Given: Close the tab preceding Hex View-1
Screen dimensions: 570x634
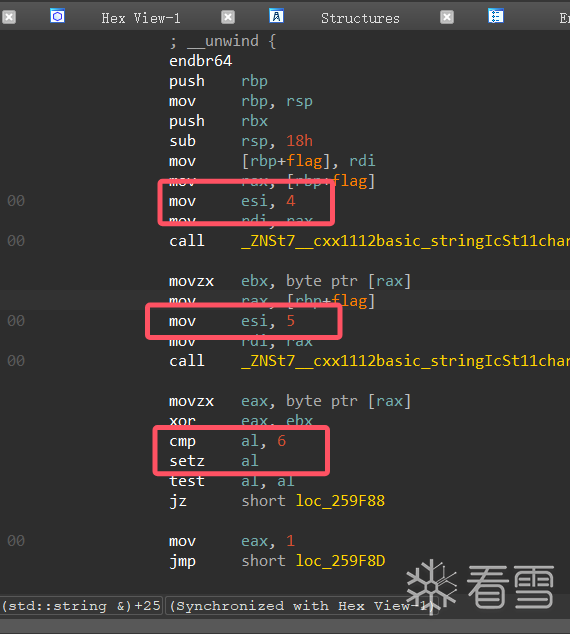Looking at the screenshot, I should click(x=9, y=17).
